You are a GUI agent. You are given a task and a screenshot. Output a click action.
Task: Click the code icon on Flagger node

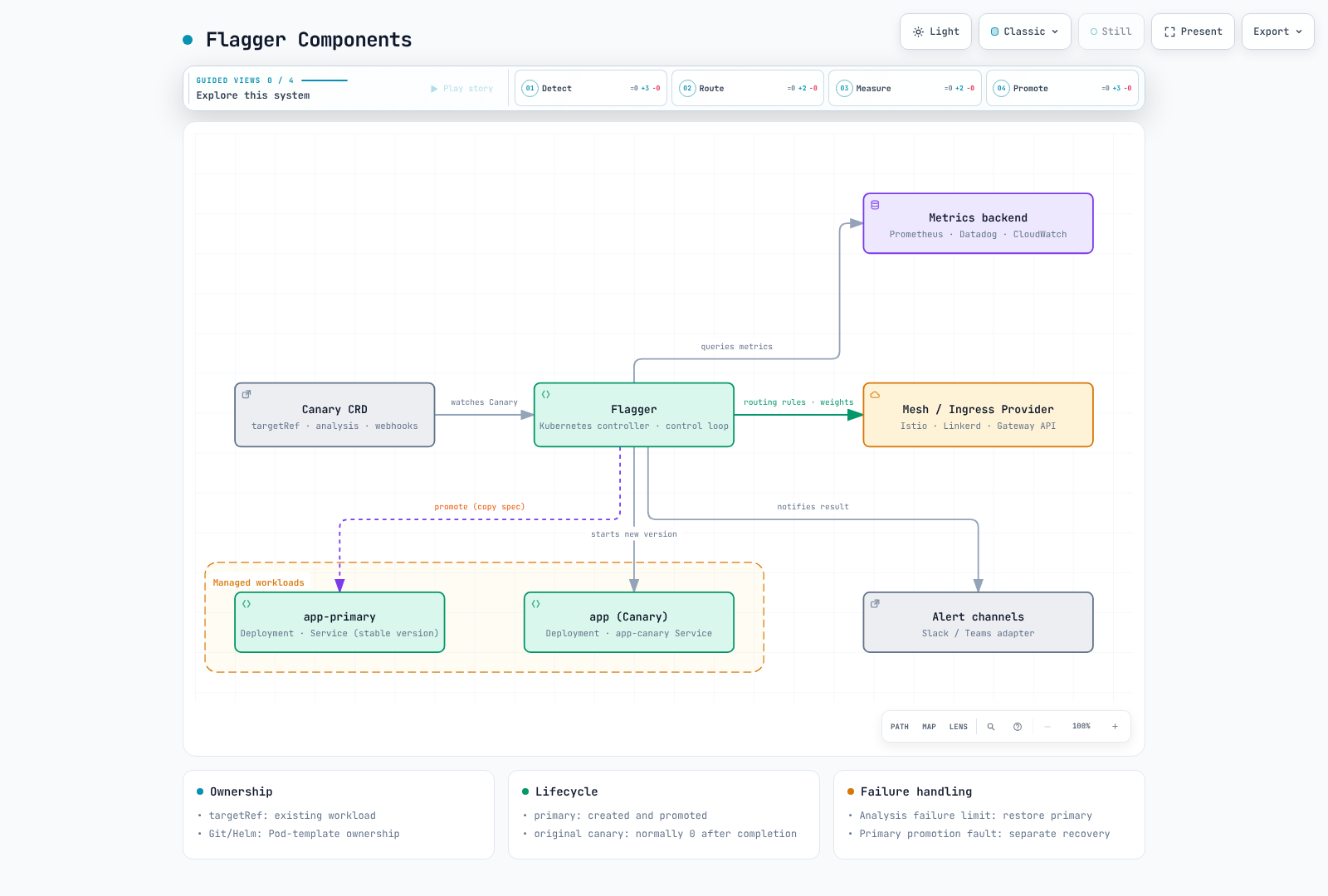coord(546,395)
